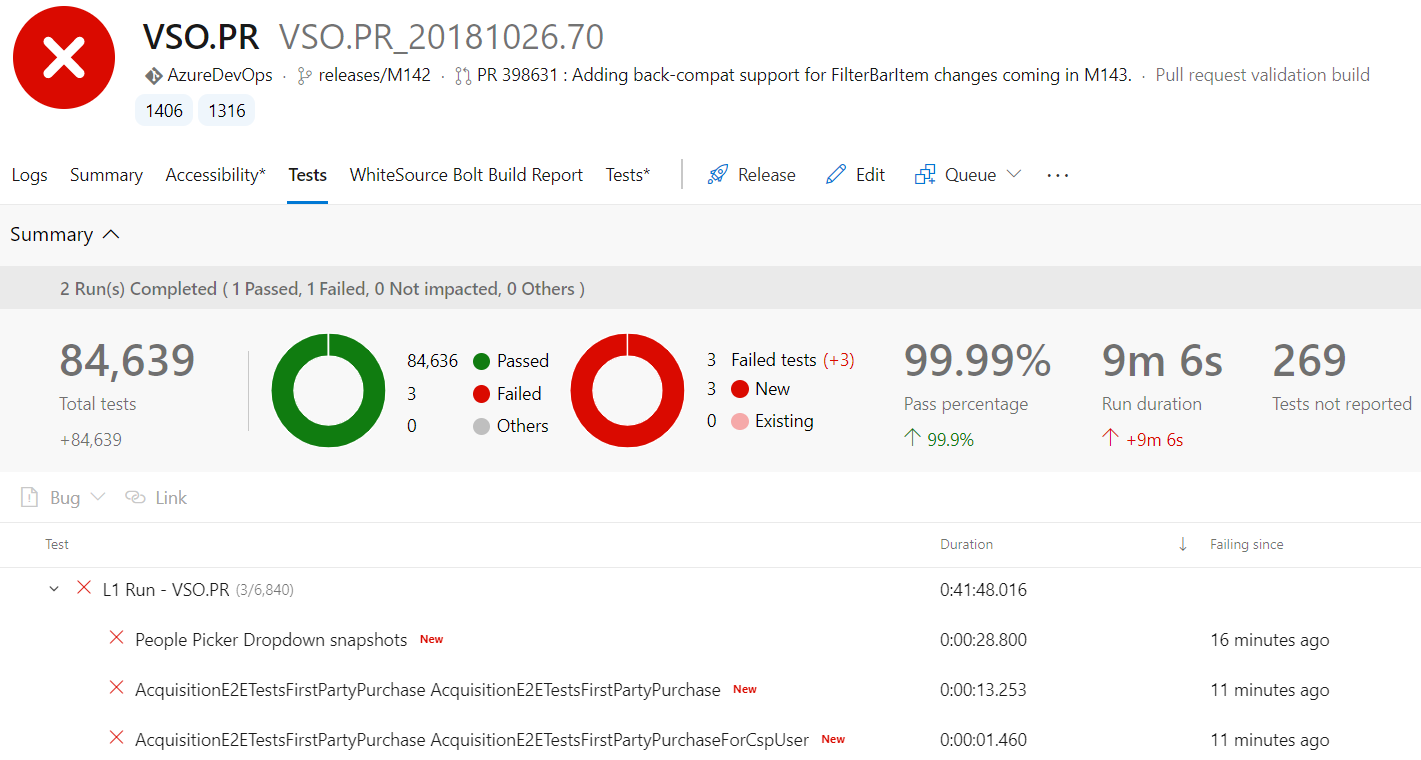Select the Tests tab

coord(308,175)
